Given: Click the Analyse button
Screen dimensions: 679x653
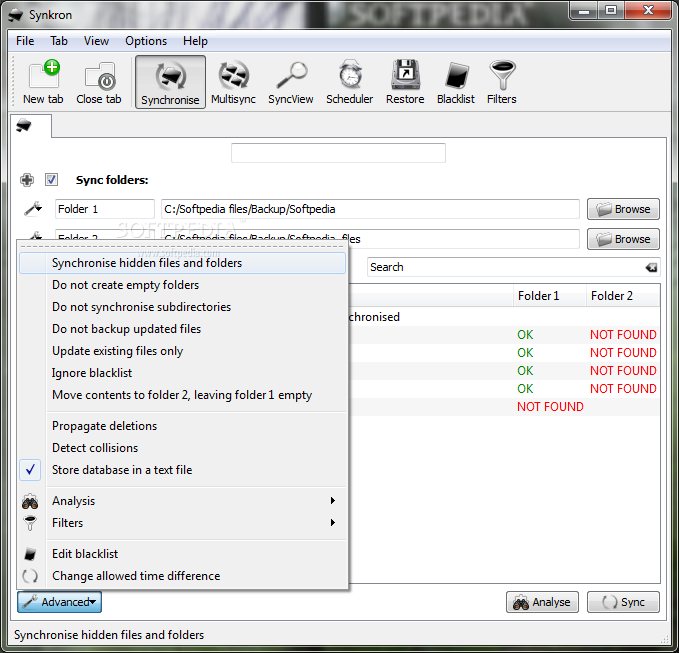Looking at the screenshot, I should (x=542, y=602).
